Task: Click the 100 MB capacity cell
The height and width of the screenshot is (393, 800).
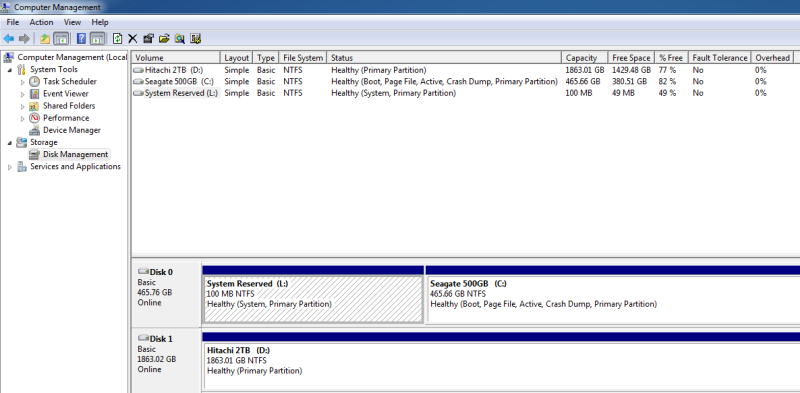Action: (x=579, y=93)
